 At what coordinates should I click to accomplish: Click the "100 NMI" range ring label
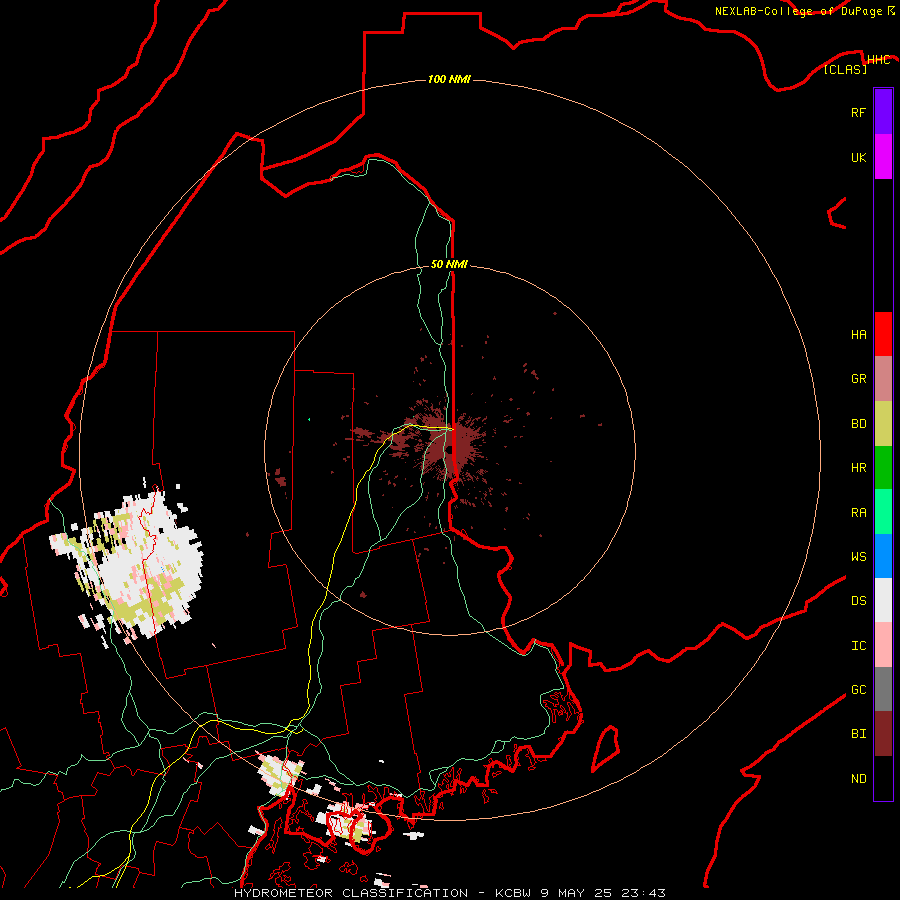point(449,79)
